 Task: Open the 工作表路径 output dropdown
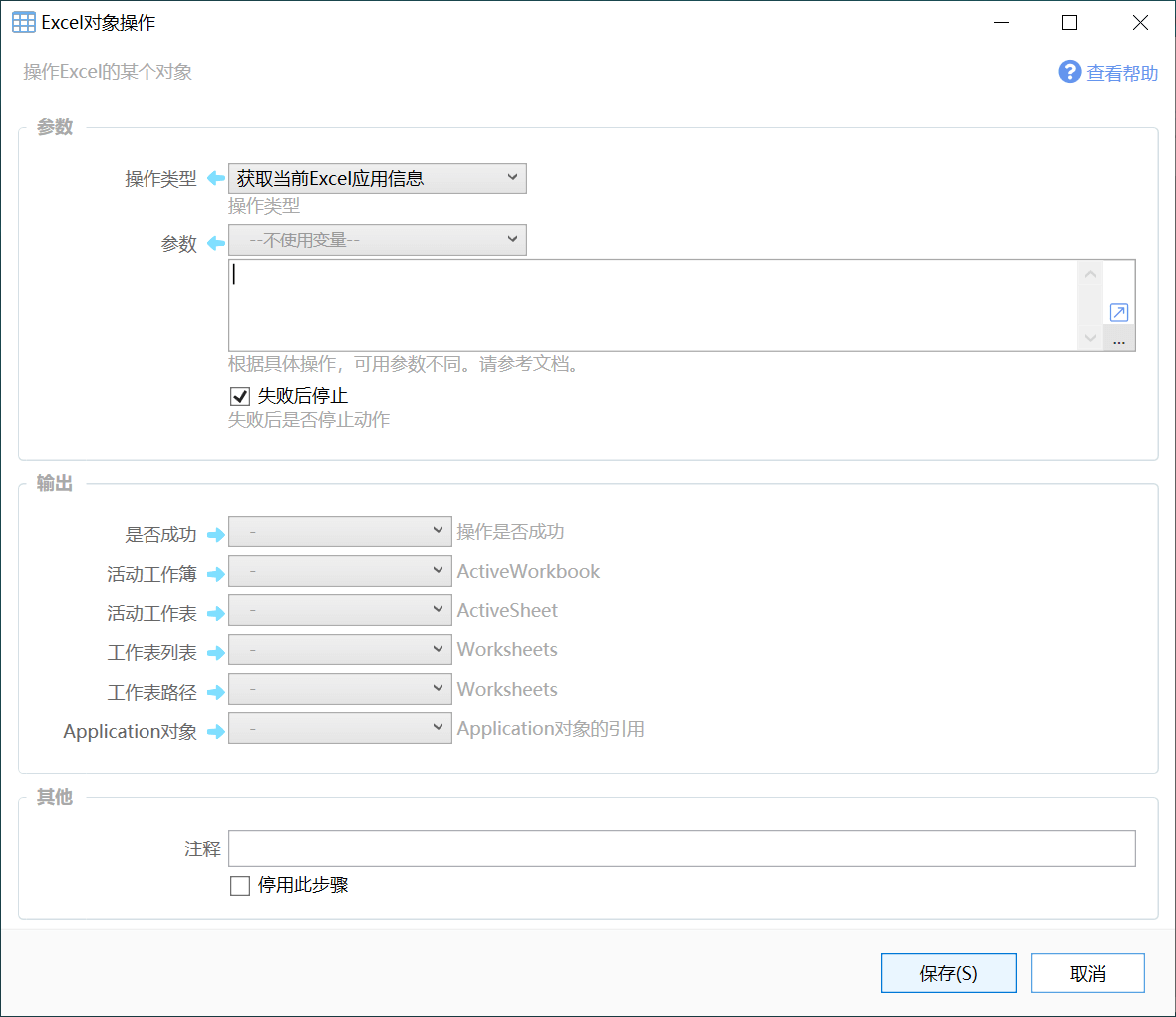340,689
